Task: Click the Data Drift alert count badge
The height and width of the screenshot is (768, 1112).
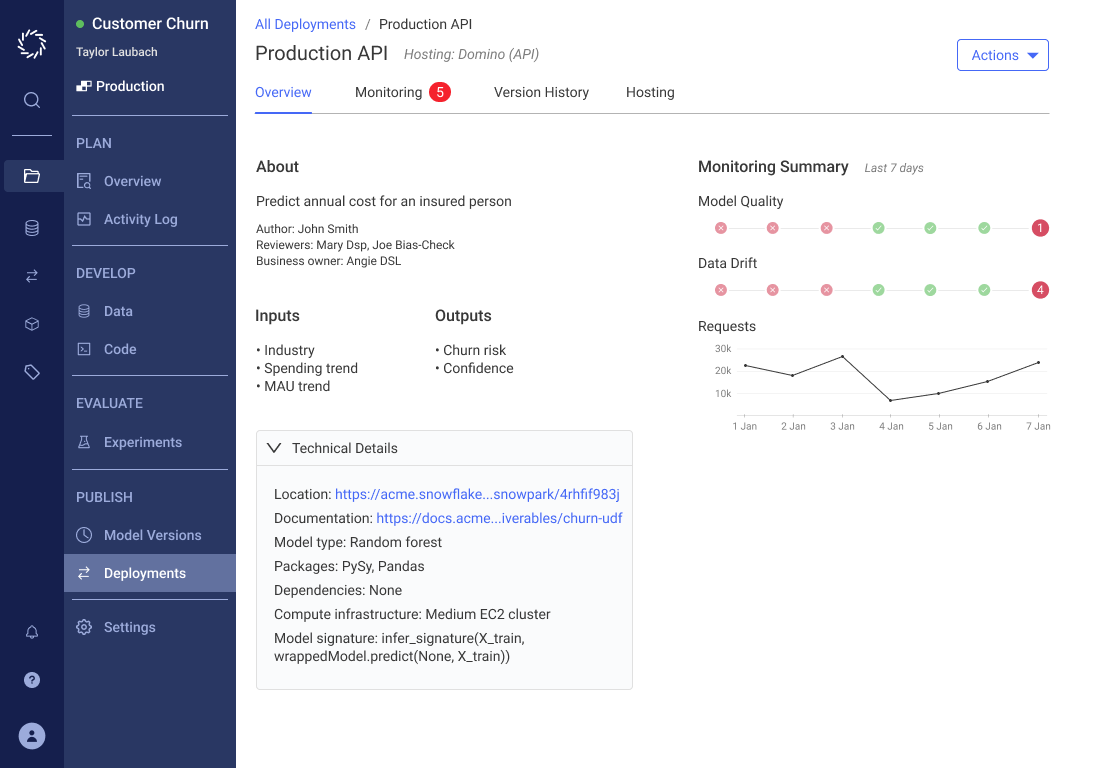Action: tap(1040, 290)
